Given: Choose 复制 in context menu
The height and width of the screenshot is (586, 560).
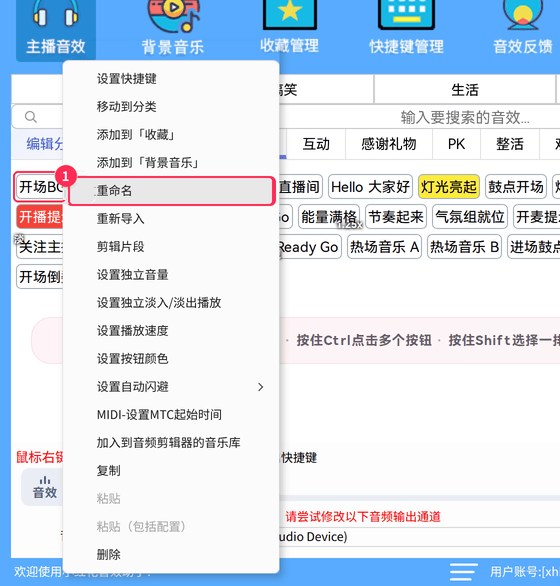Looking at the screenshot, I should [171, 471].
